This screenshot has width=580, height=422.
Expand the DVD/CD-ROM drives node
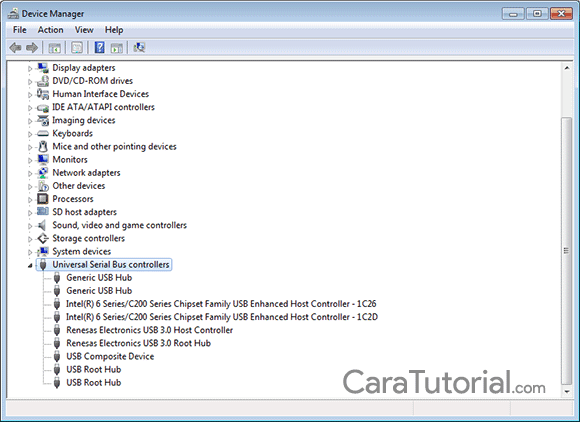[30, 81]
